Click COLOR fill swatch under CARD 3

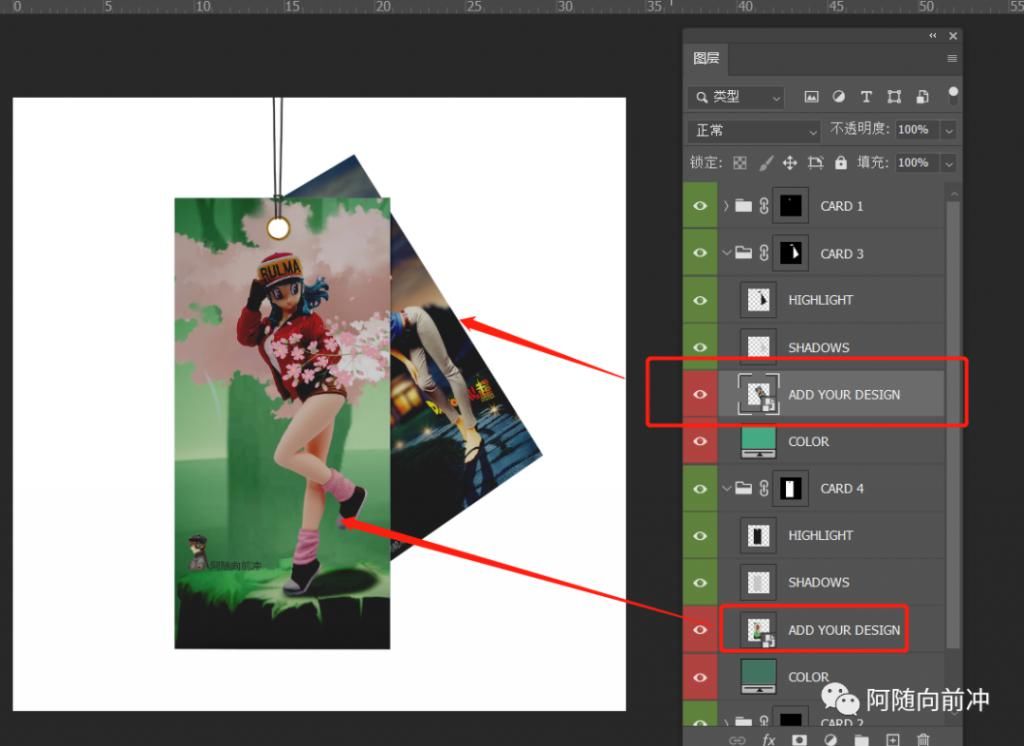758,442
